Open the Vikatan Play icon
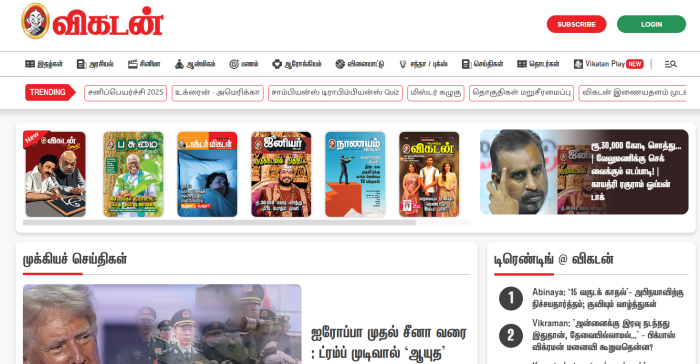This screenshot has height=364, width=700. click(x=578, y=64)
